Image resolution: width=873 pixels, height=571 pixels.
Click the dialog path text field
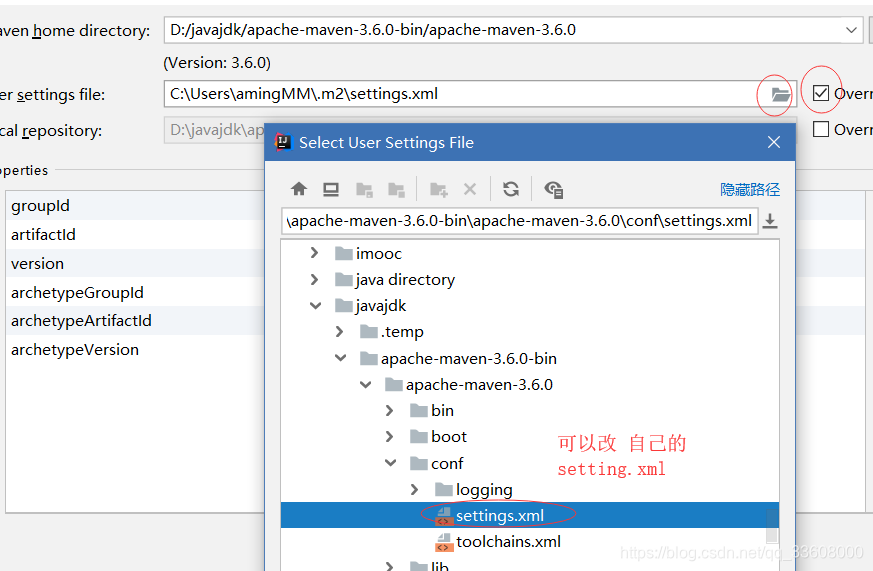tap(519, 221)
